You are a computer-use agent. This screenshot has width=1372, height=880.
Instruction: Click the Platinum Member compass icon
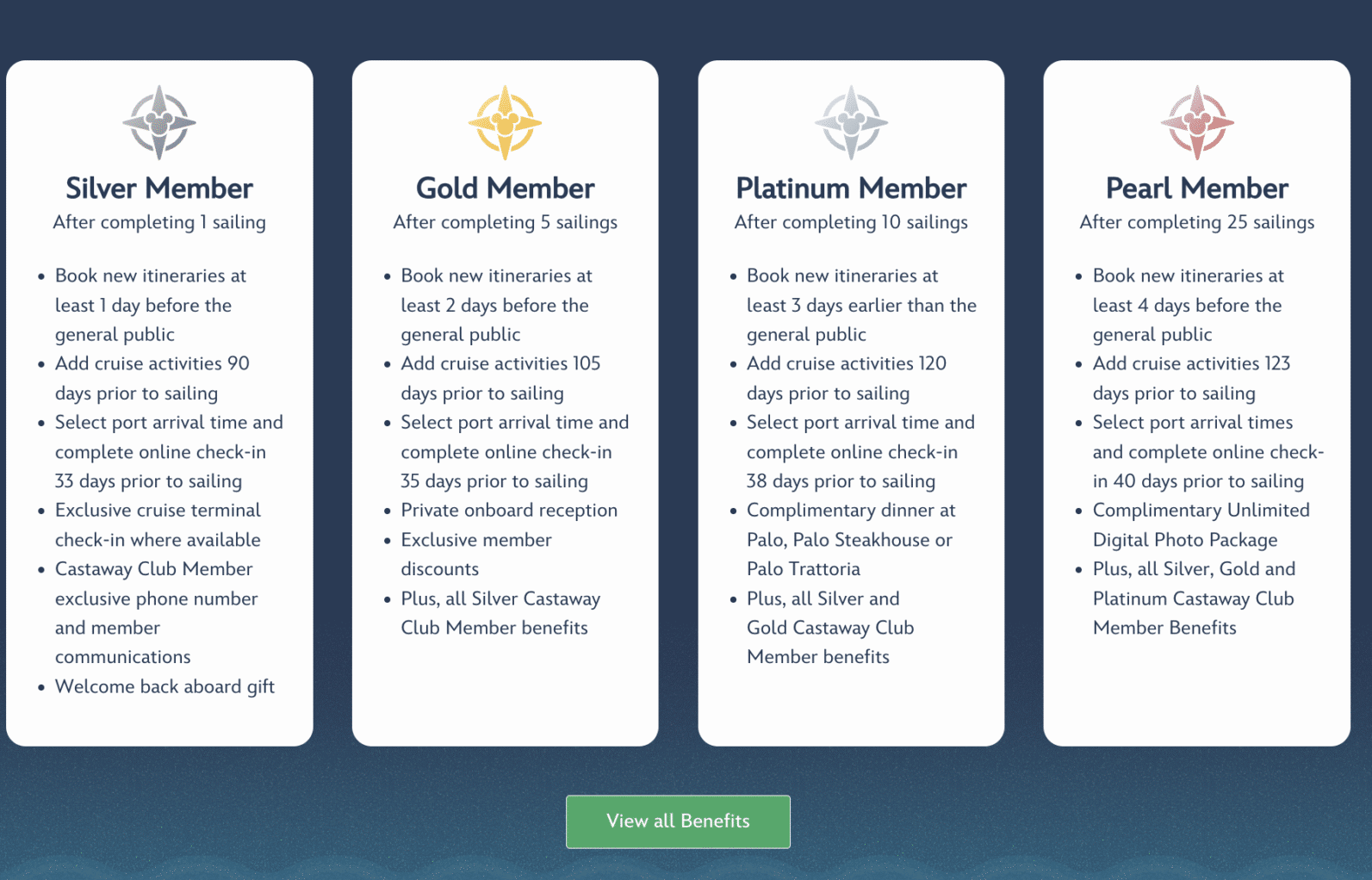(851, 122)
